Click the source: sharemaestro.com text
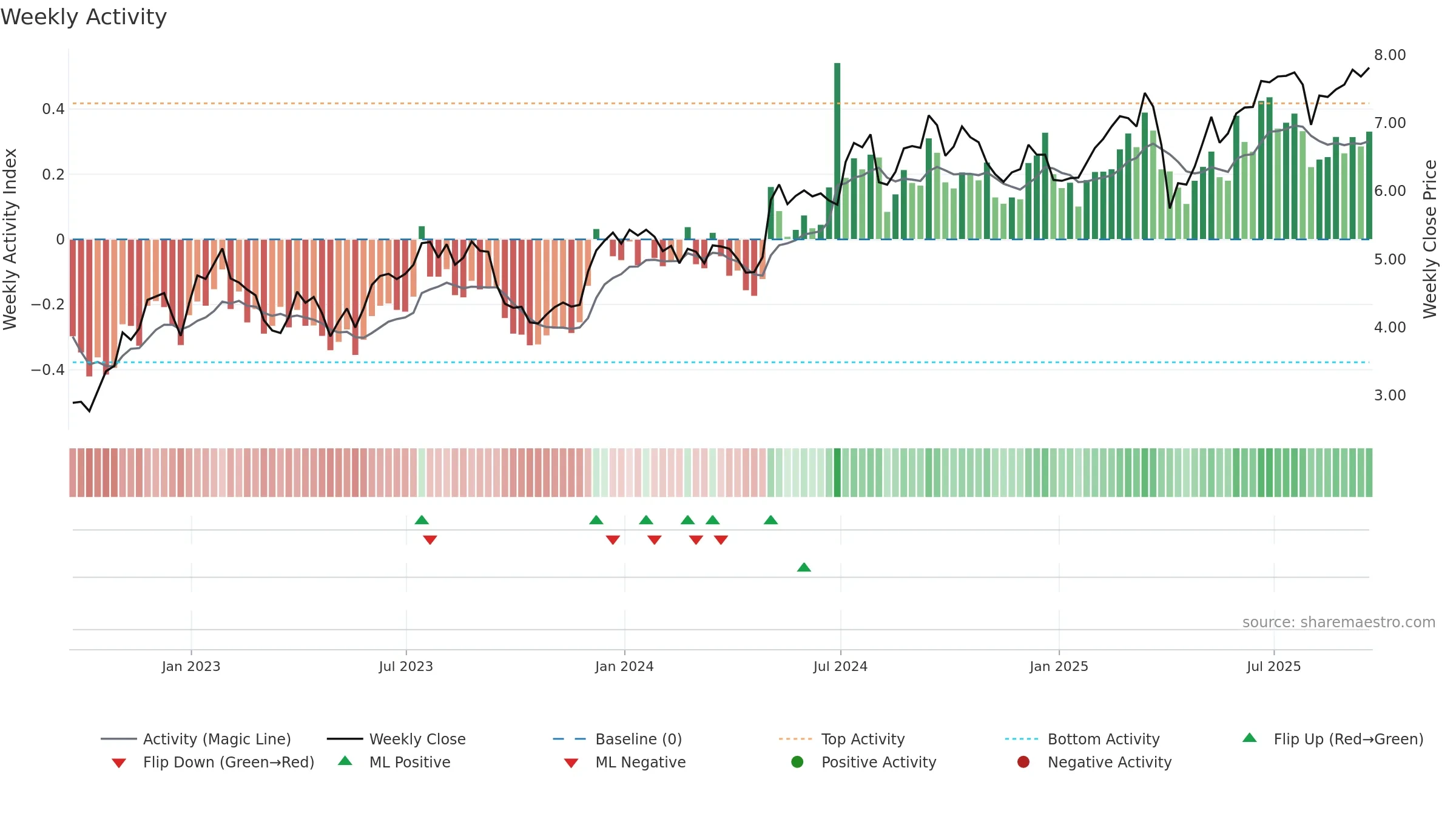Screen dimensions: 1456x819 coord(1339,622)
